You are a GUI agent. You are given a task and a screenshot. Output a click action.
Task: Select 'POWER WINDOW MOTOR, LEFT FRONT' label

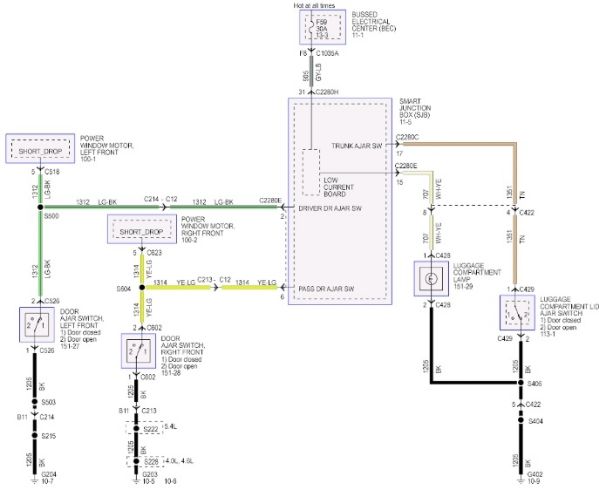(107, 145)
